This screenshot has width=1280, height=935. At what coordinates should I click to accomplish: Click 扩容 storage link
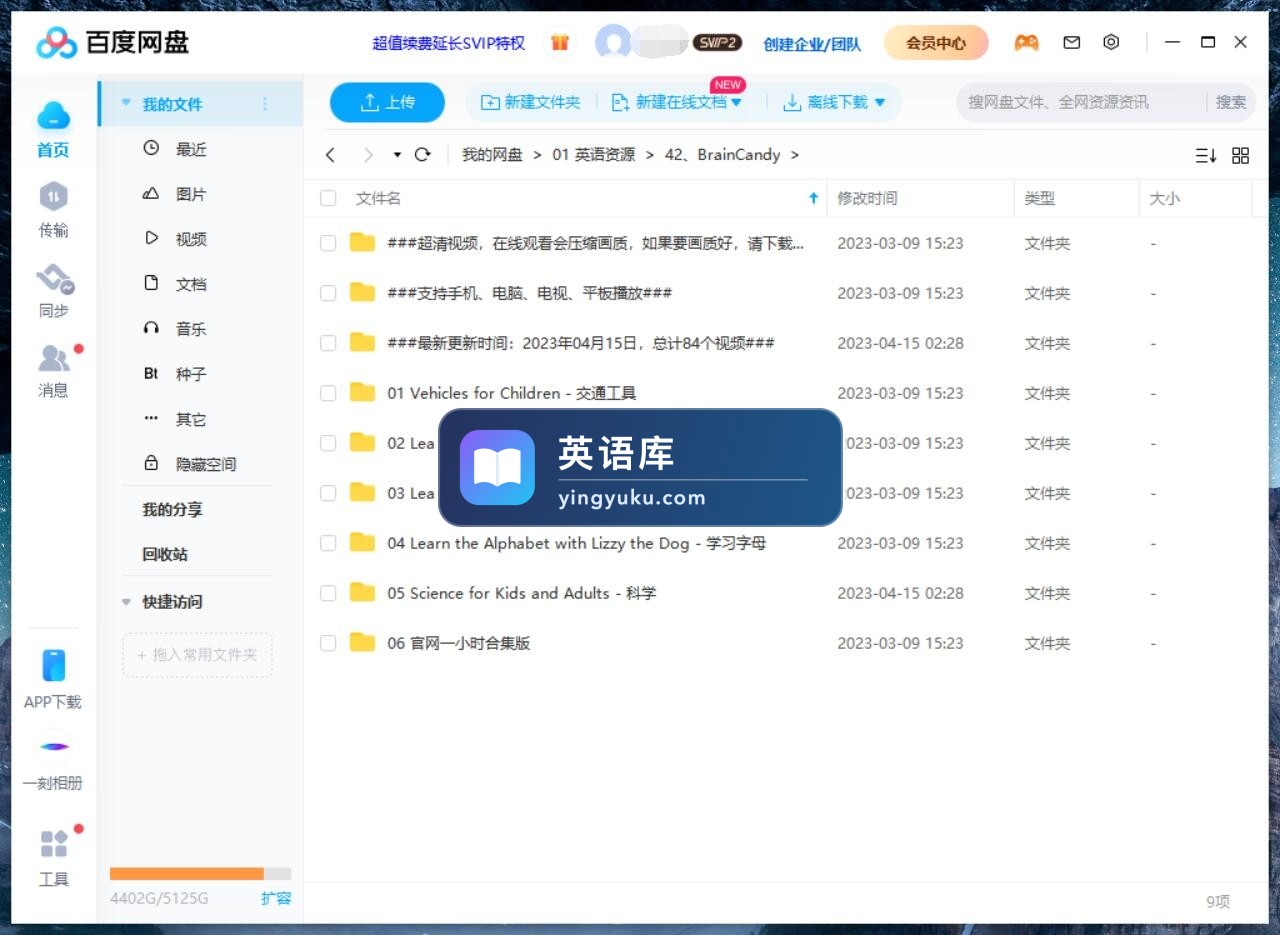coord(276,898)
